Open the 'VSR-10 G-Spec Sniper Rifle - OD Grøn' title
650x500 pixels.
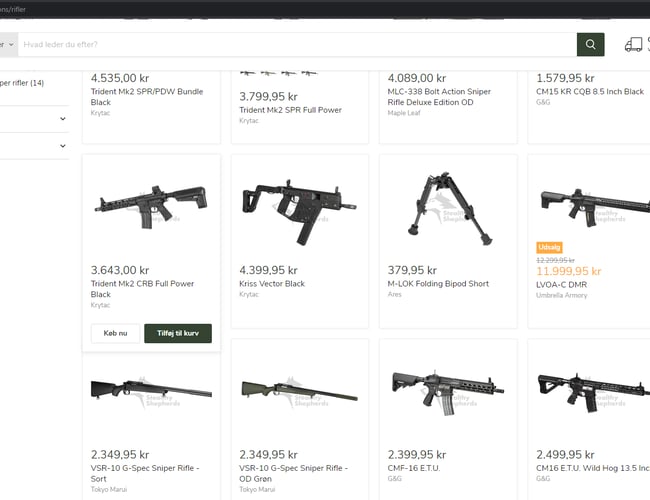coord(293,473)
